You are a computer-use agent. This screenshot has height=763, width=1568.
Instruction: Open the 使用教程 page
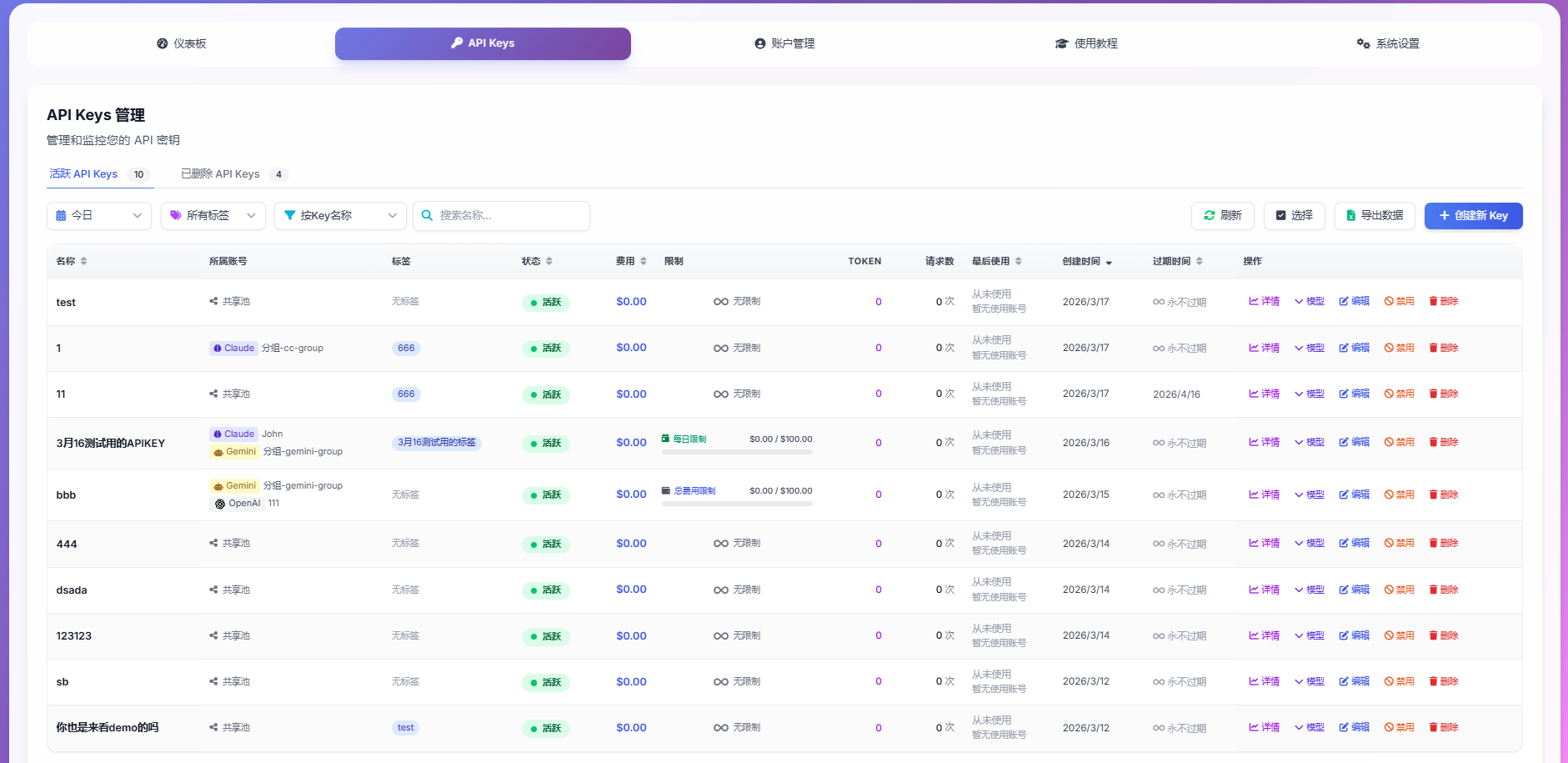(1086, 43)
